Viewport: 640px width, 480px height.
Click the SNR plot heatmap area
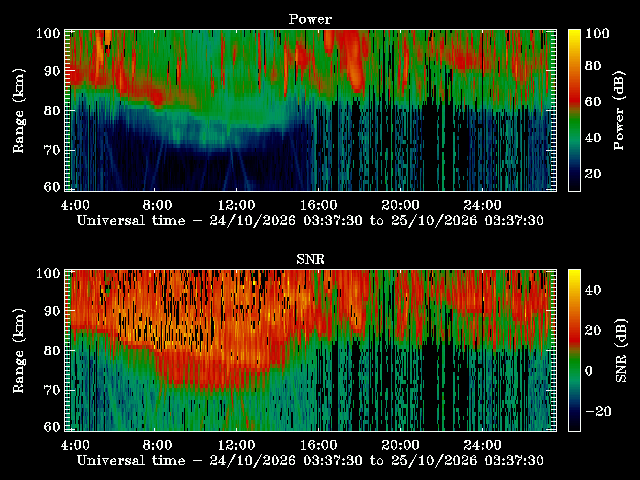(311, 350)
